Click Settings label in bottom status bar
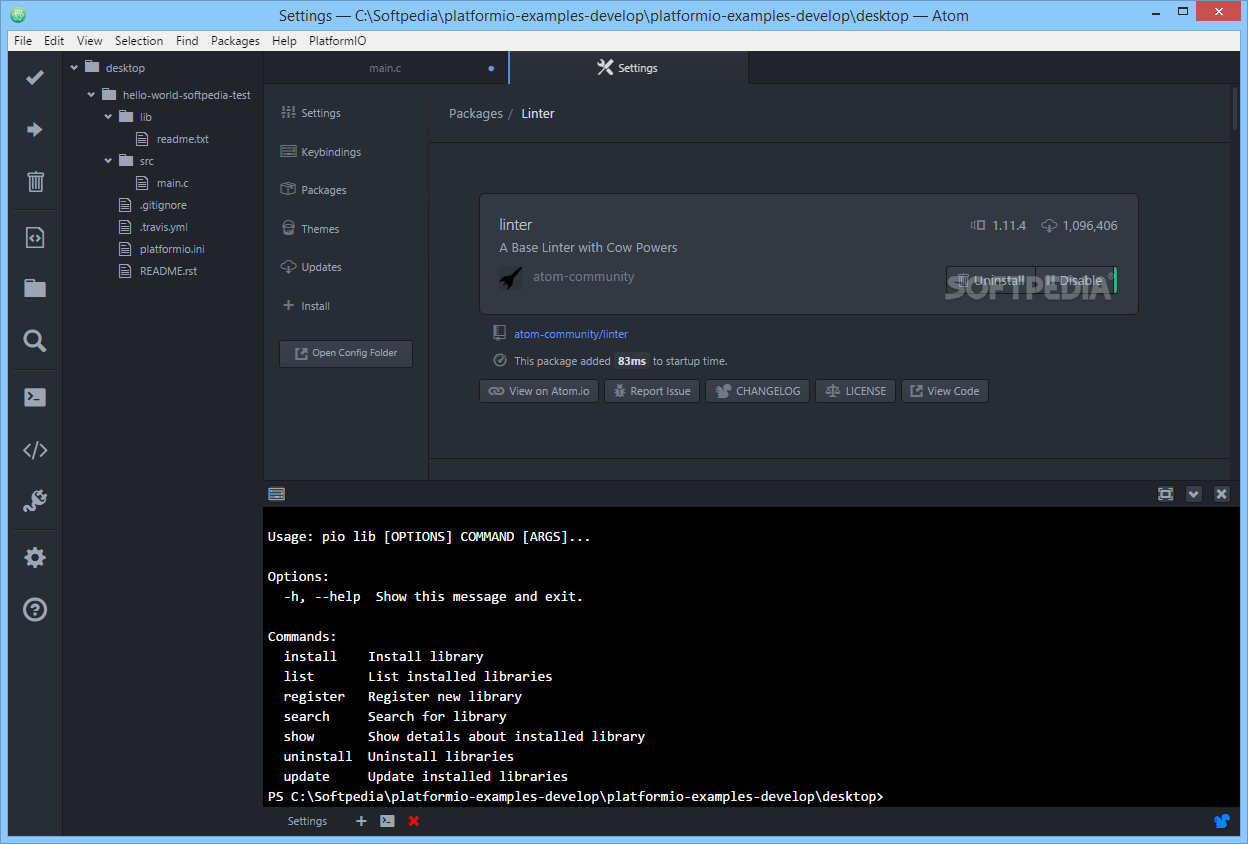The width and height of the screenshot is (1248, 844). (x=307, y=821)
